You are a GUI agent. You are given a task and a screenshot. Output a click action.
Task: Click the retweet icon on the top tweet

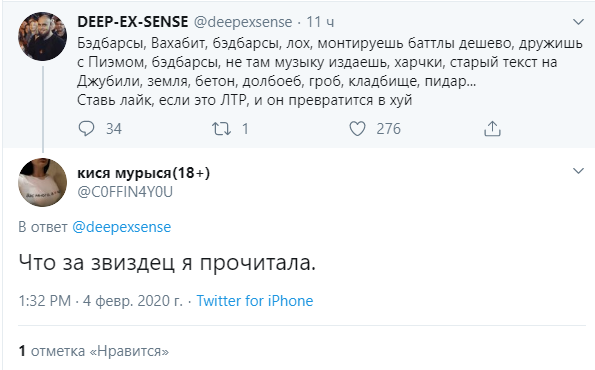(x=221, y=129)
